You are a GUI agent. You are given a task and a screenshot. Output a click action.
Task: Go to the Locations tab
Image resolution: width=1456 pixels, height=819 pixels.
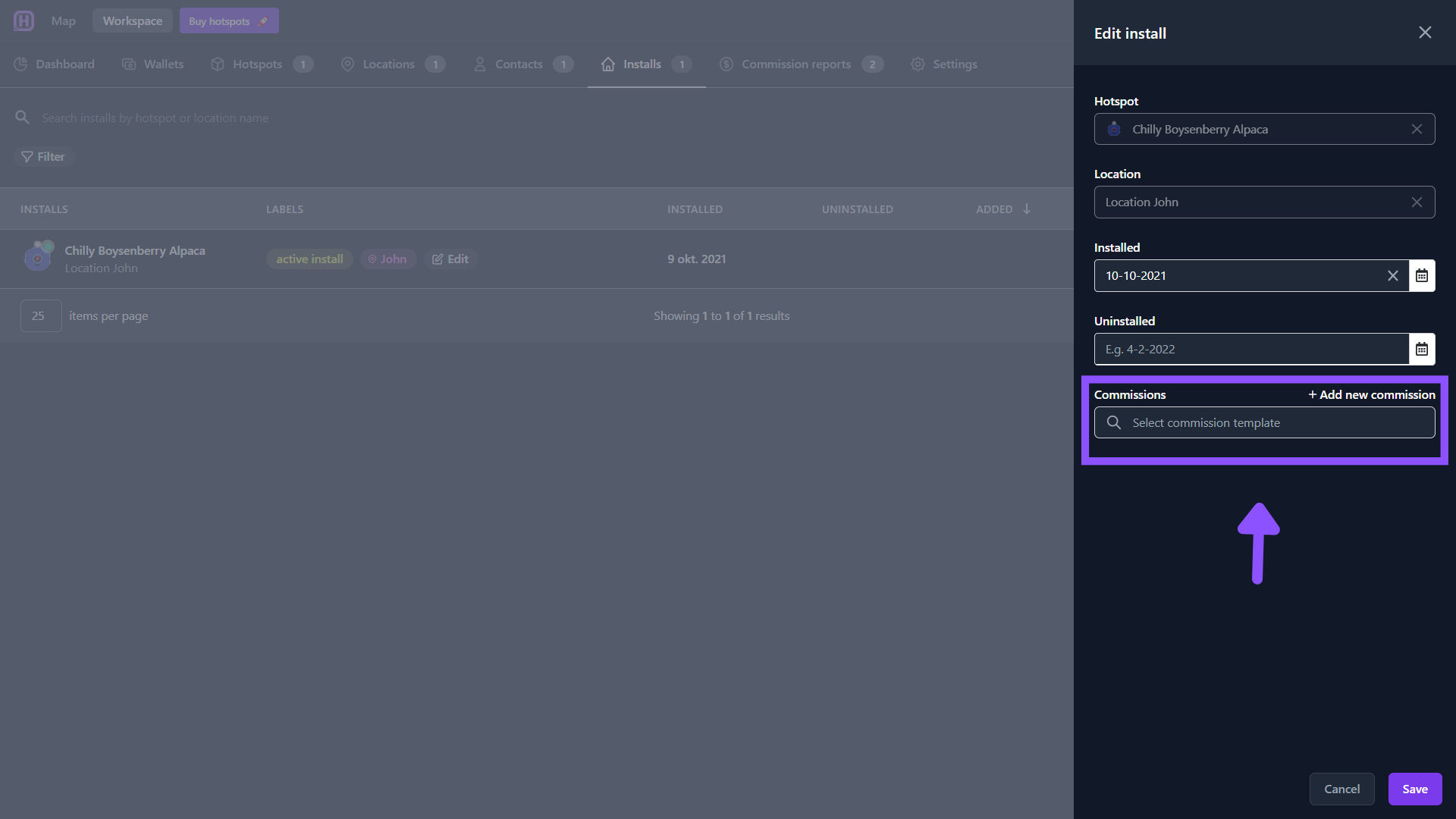tap(393, 64)
